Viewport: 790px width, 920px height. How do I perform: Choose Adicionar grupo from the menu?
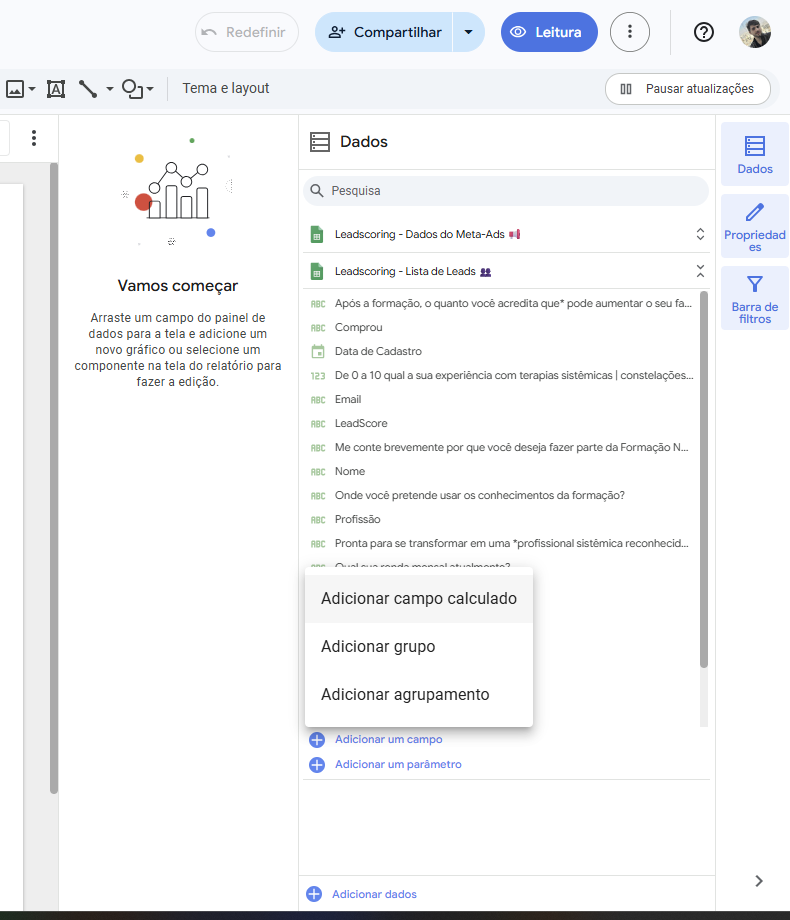[378, 647]
